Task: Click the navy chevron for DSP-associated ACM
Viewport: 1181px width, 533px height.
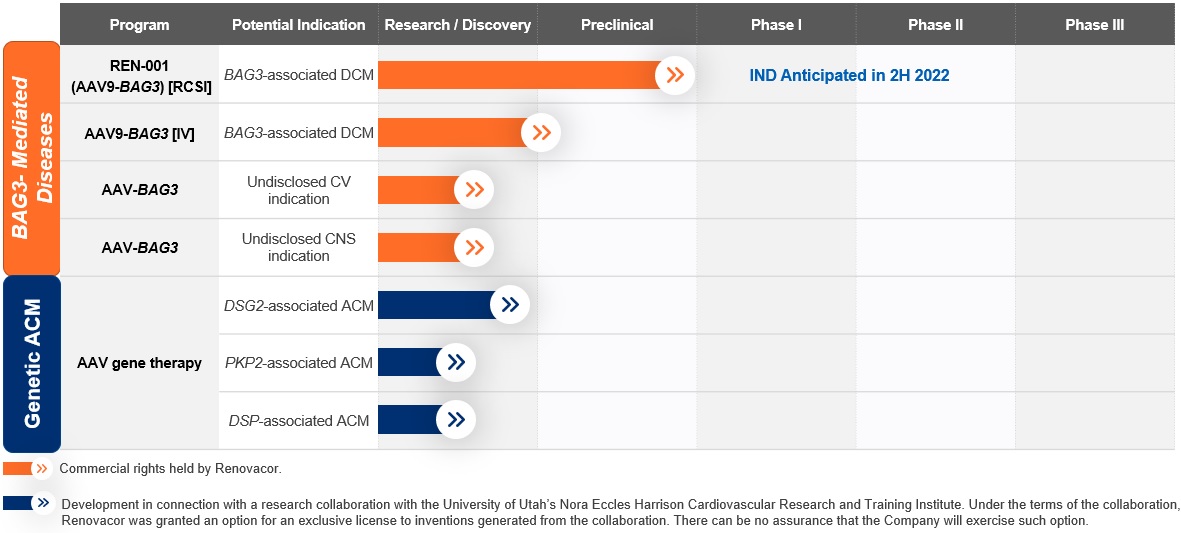Action: (x=456, y=420)
